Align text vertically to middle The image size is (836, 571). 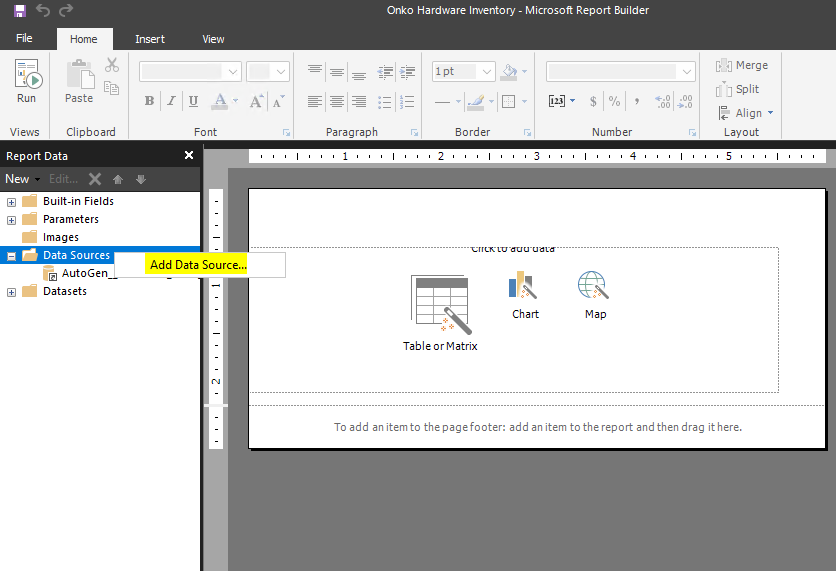(336, 71)
